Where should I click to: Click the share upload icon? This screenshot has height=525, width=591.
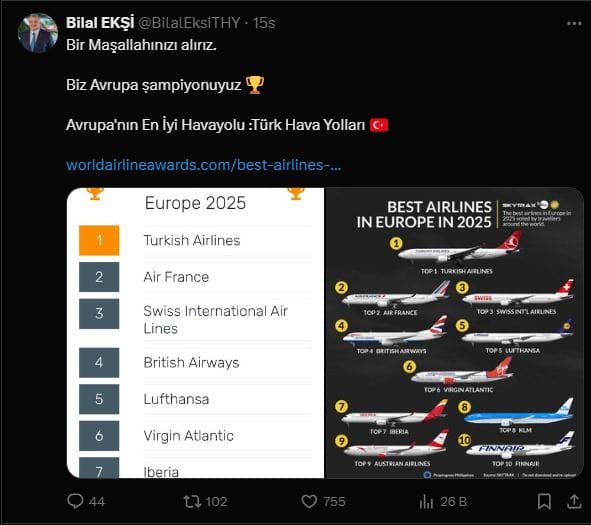[x=574, y=502]
